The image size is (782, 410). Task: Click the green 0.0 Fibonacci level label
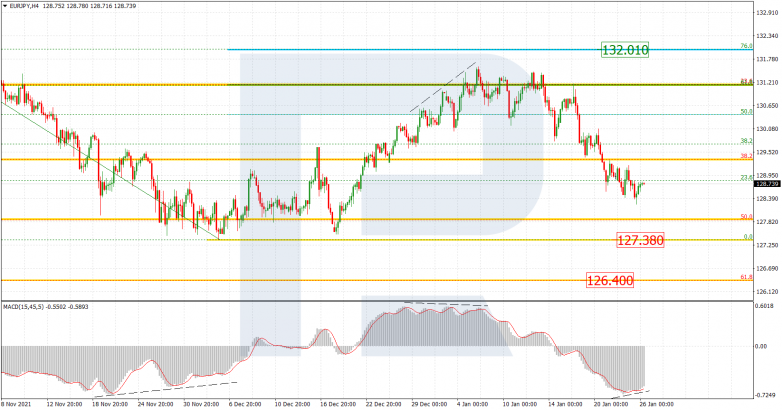pos(748,237)
